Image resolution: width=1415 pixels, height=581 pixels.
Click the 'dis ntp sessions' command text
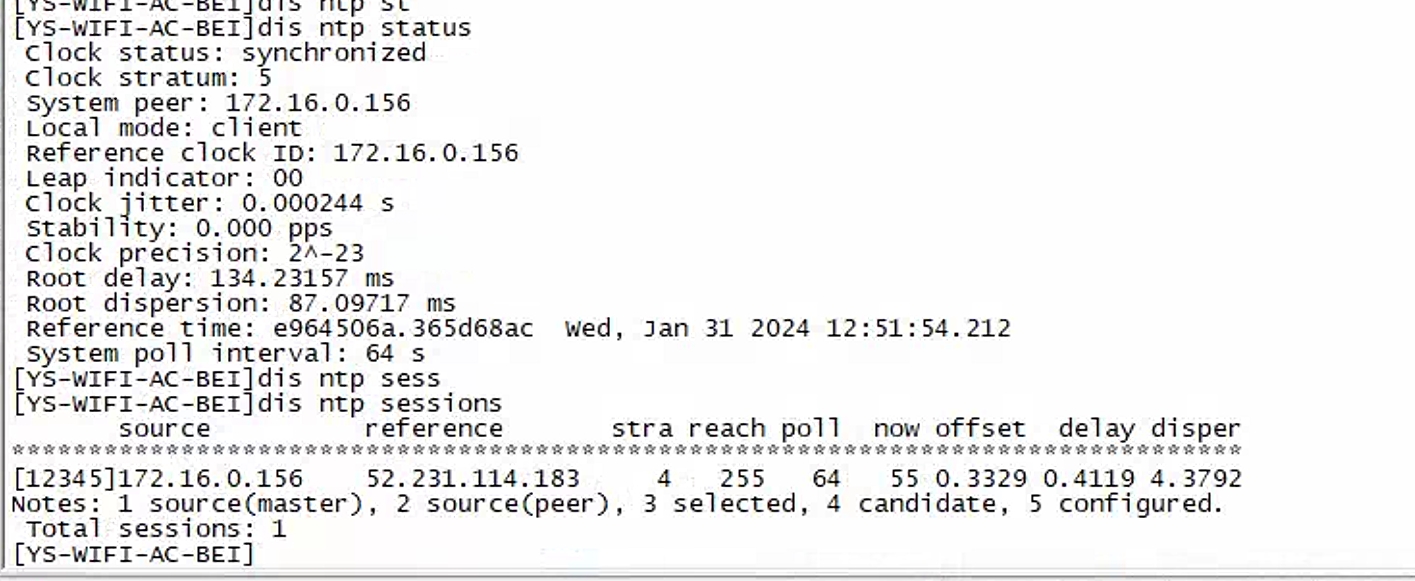[x=379, y=404]
